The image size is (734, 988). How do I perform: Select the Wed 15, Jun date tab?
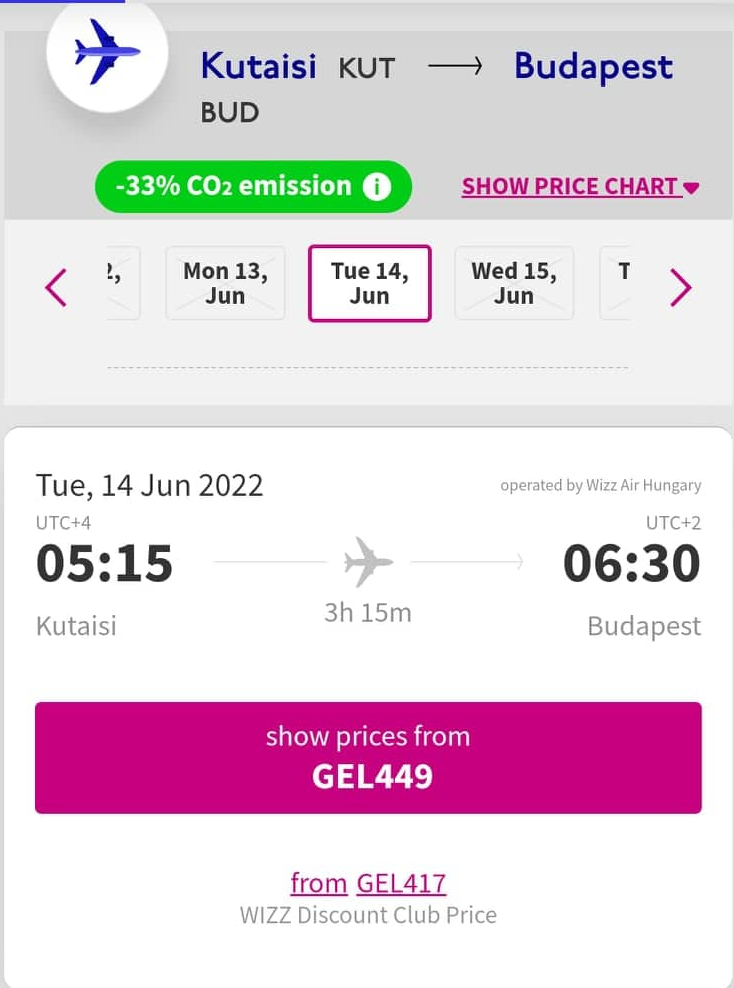click(514, 283)
